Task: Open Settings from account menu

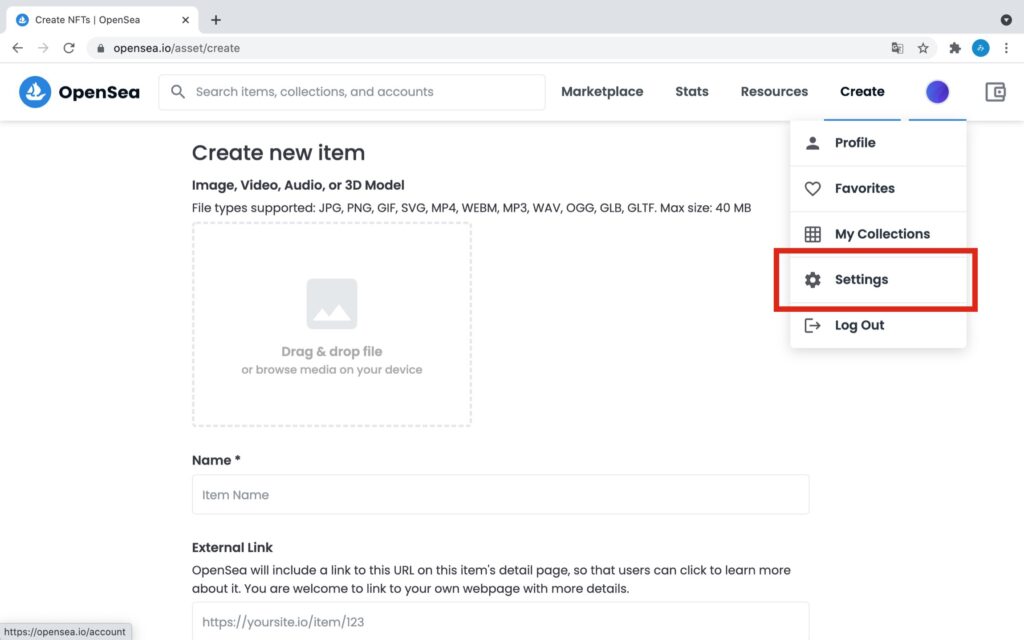Action: [878, 280]
